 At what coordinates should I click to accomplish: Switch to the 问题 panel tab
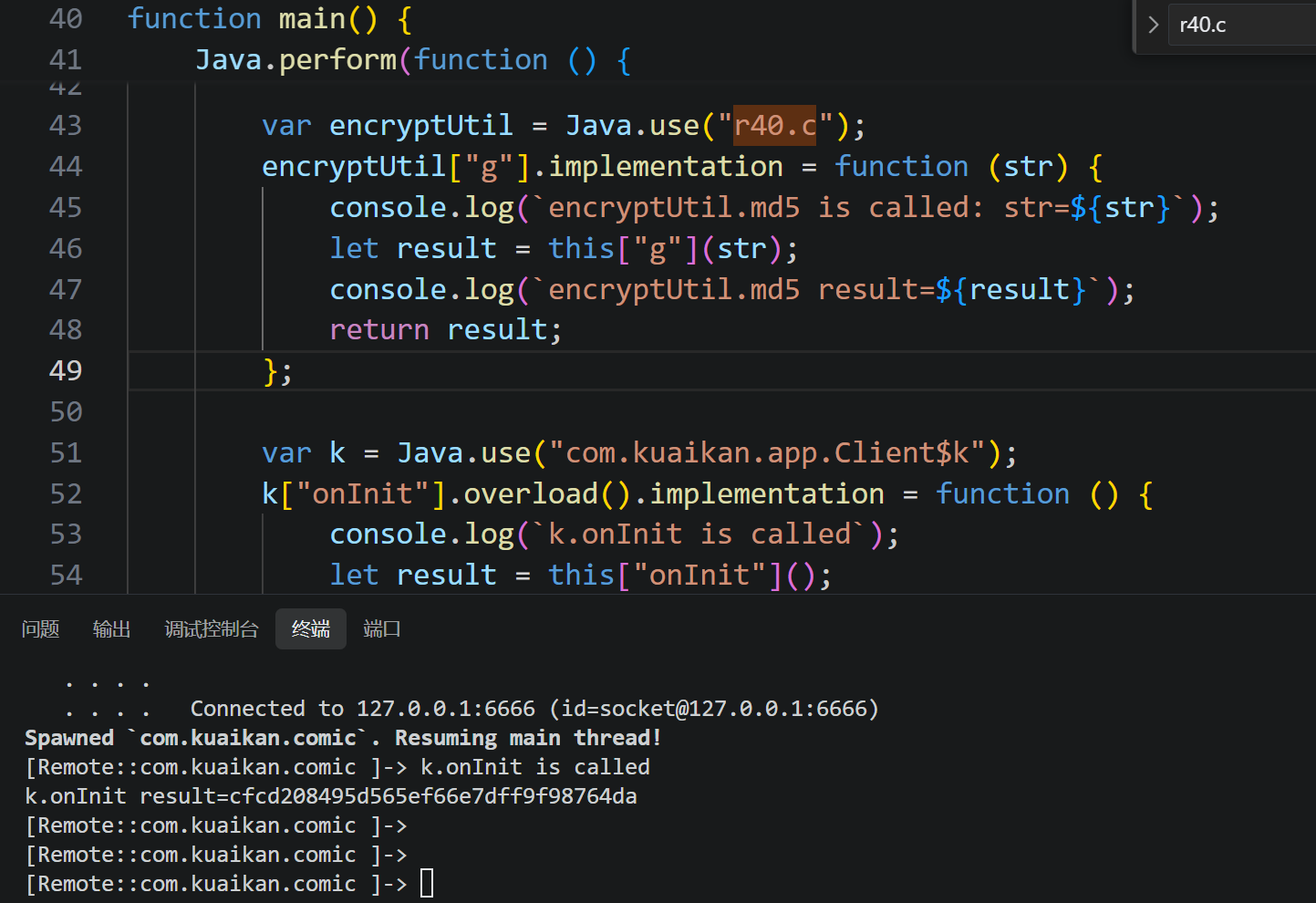pos(40,629)
